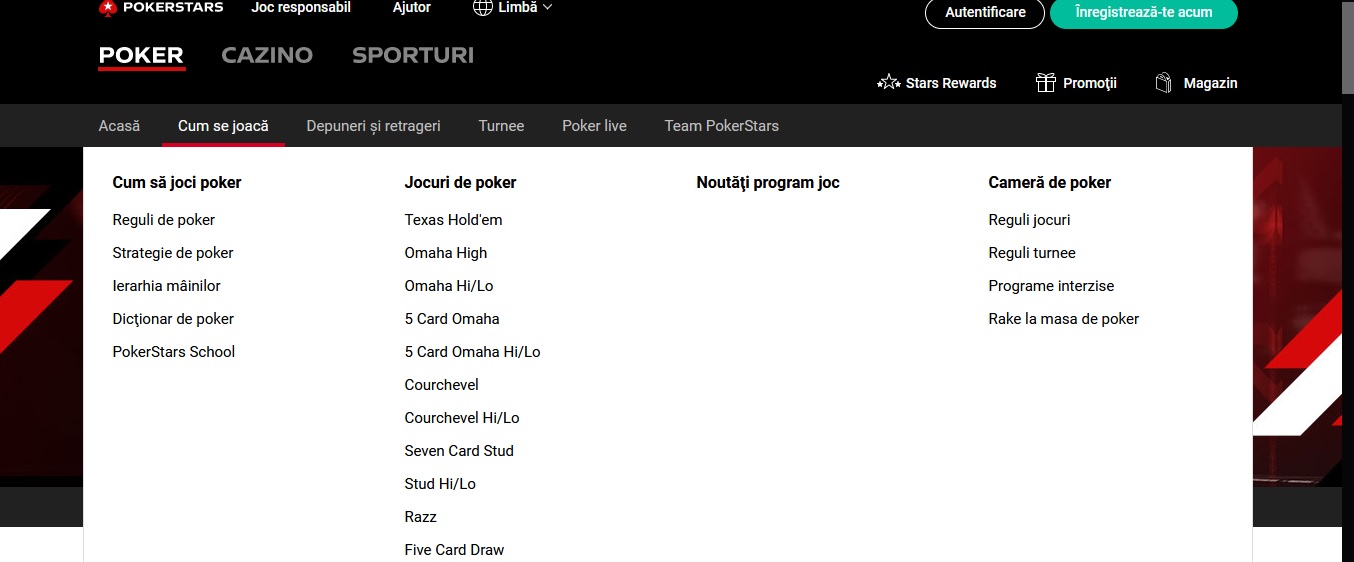Click the Autentificare login button
Screen dimensions: 1354x562
985,13
